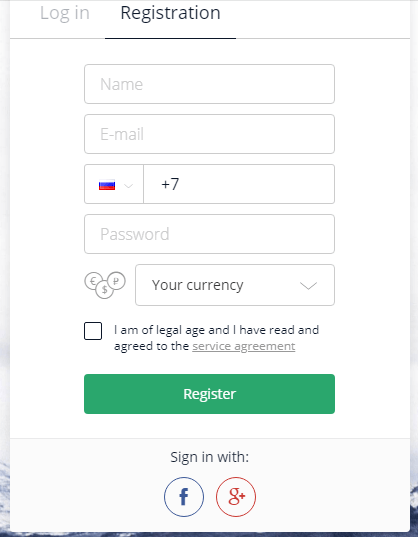Focus the phone number field with +7
This screenshot has height=537, width=418.
tap(239, 184)
